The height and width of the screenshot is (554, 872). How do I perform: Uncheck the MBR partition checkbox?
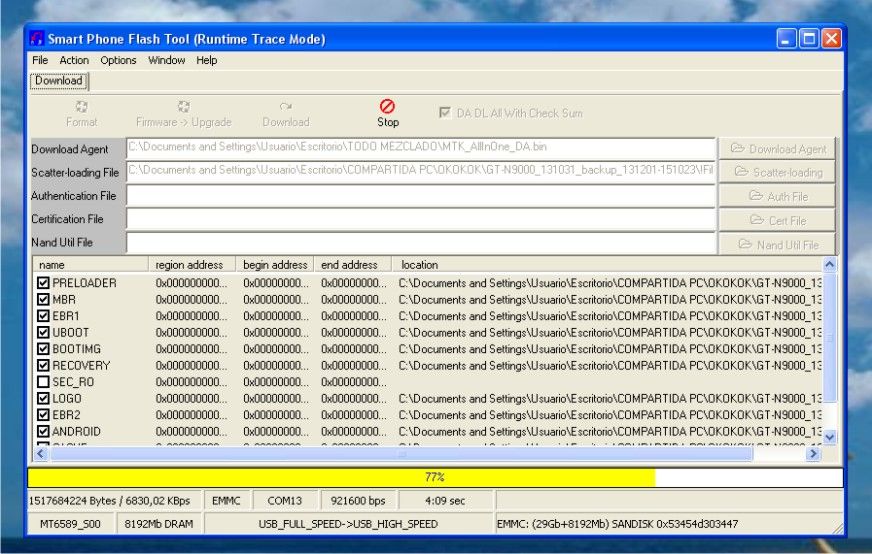coord(43,299)
